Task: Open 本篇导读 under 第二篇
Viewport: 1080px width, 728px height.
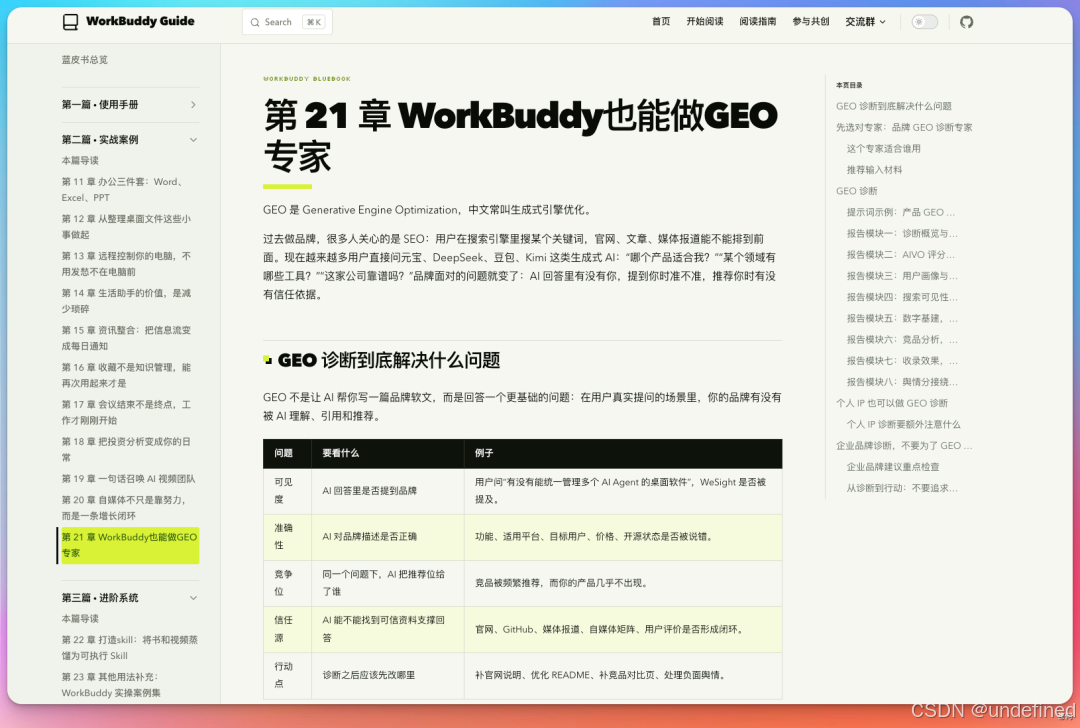Action: pyautogui.click(x=80, y=160)
